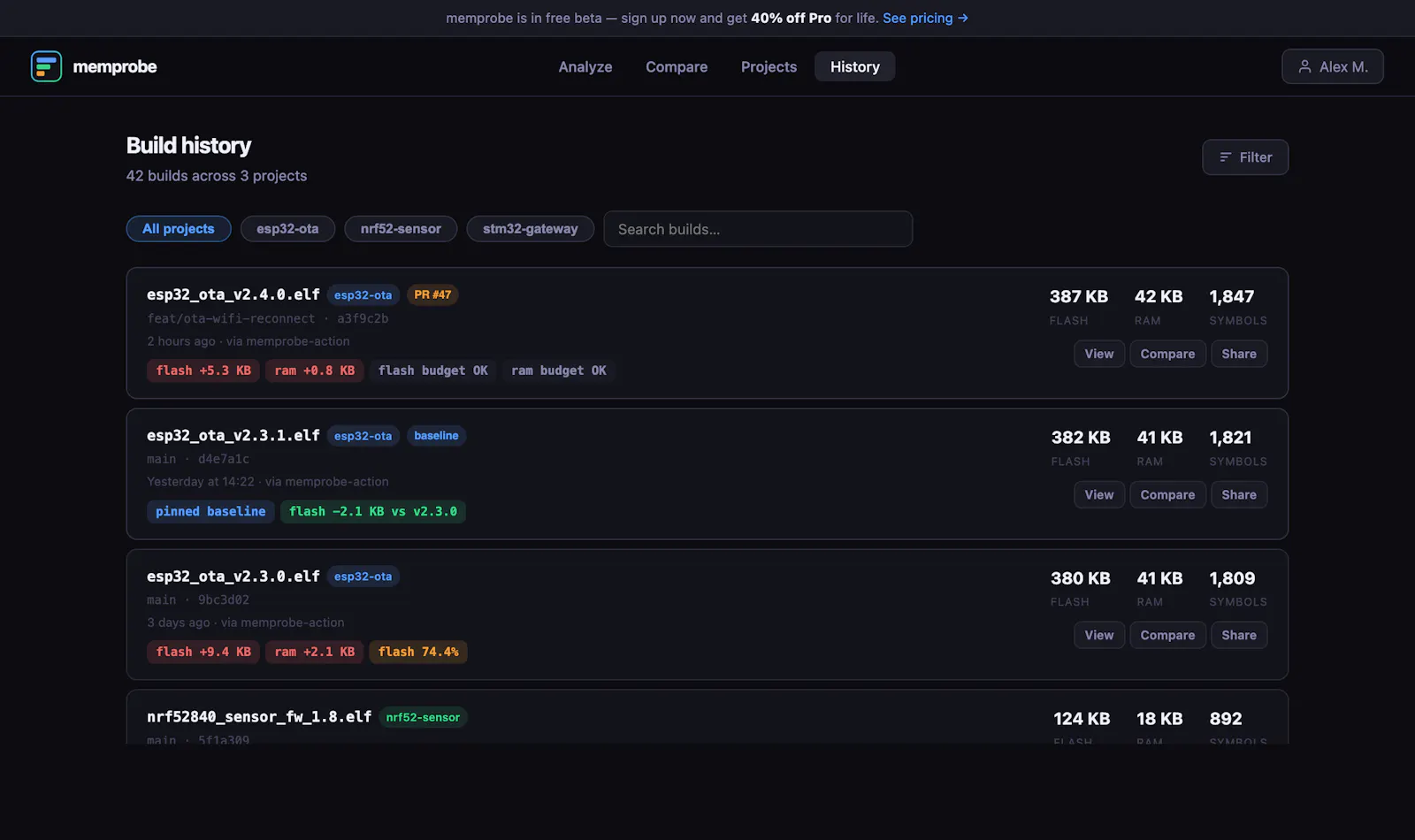Click the flash −2.1 KB vs v2.3.0 badge
1415x840 pixels.
(373, 511)
